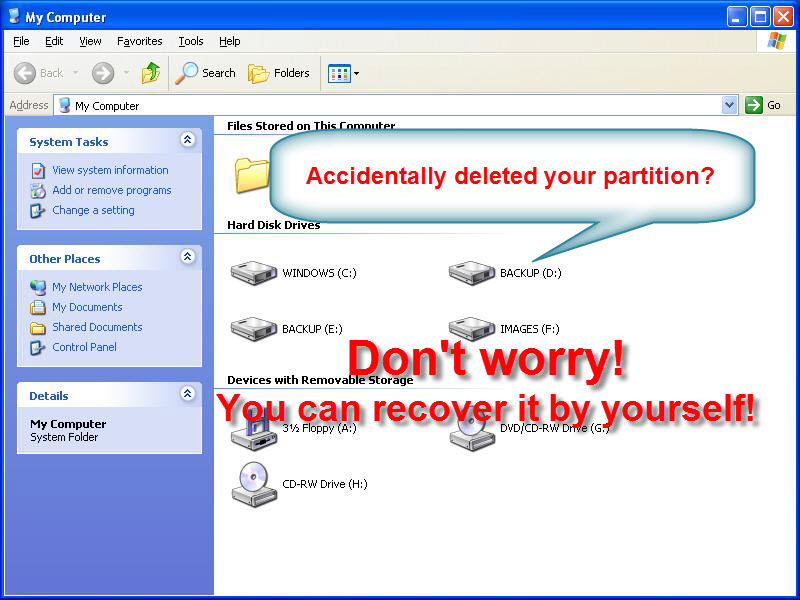Open My Network Places link

pos(97,287)
